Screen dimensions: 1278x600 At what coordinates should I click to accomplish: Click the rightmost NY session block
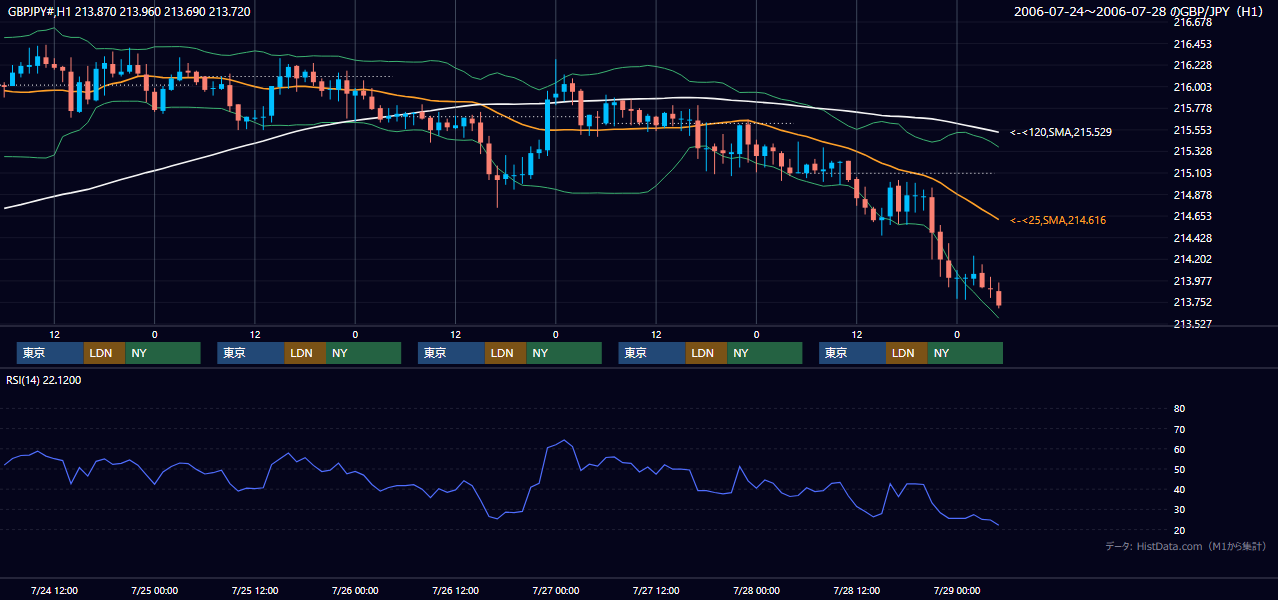click(x=965, y=353)
